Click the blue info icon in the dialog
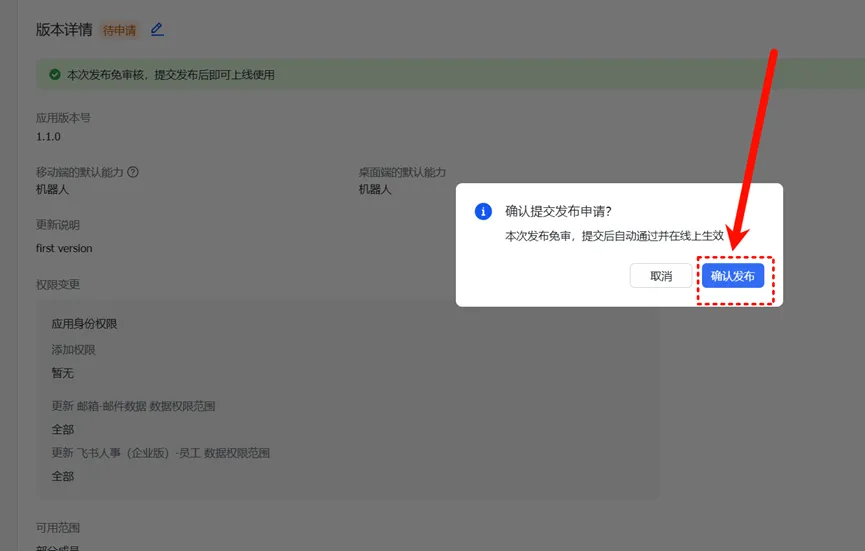The width and height of the screenshot is (865, 551). tap(483, 211)
